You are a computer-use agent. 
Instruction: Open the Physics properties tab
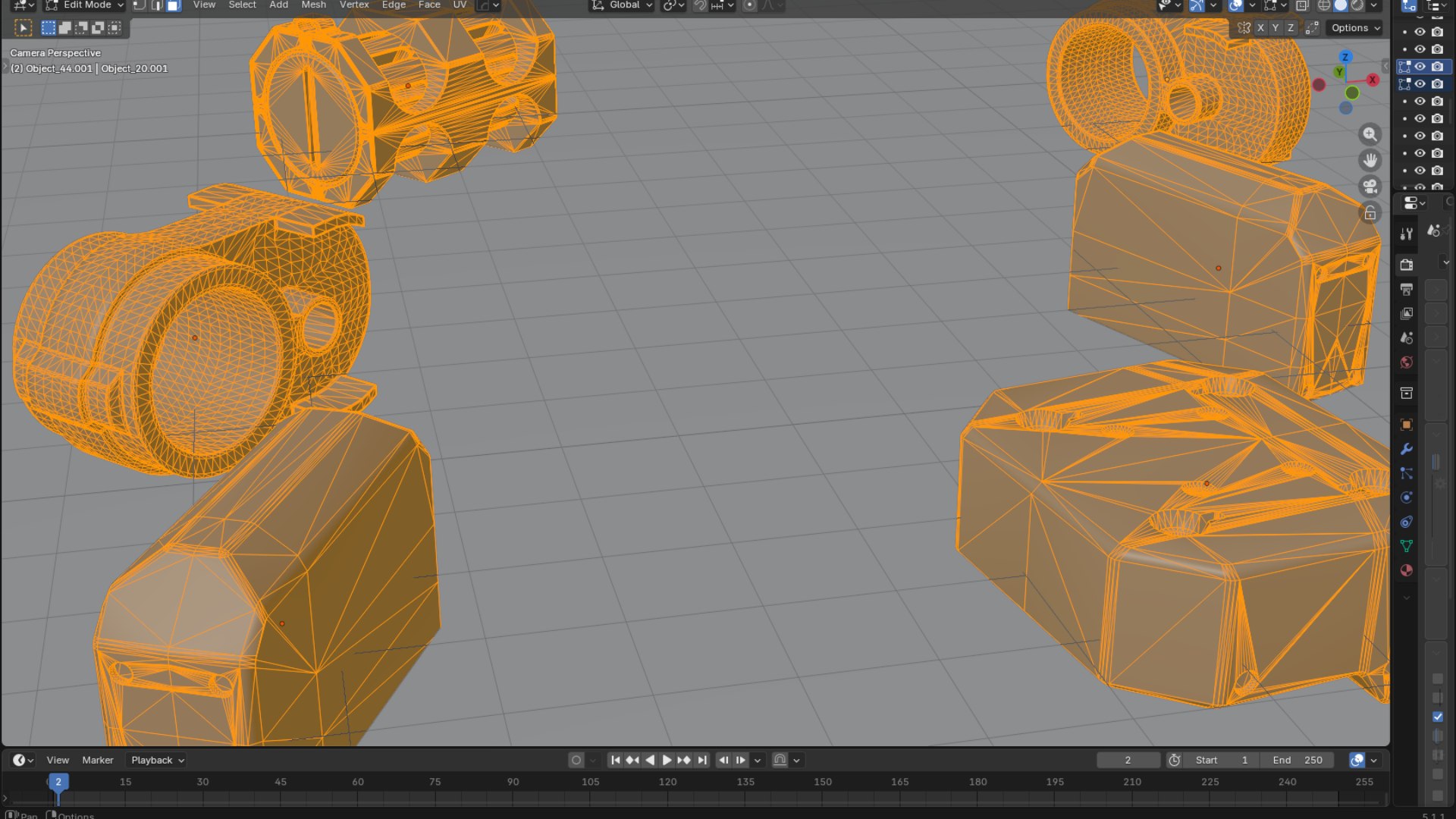coord(1407,497)
